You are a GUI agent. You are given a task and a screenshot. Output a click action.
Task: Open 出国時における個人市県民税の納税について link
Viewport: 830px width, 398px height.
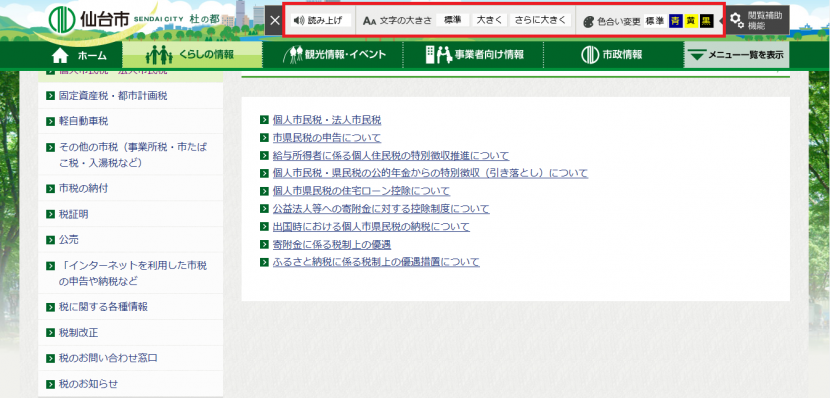pos(371,227)
